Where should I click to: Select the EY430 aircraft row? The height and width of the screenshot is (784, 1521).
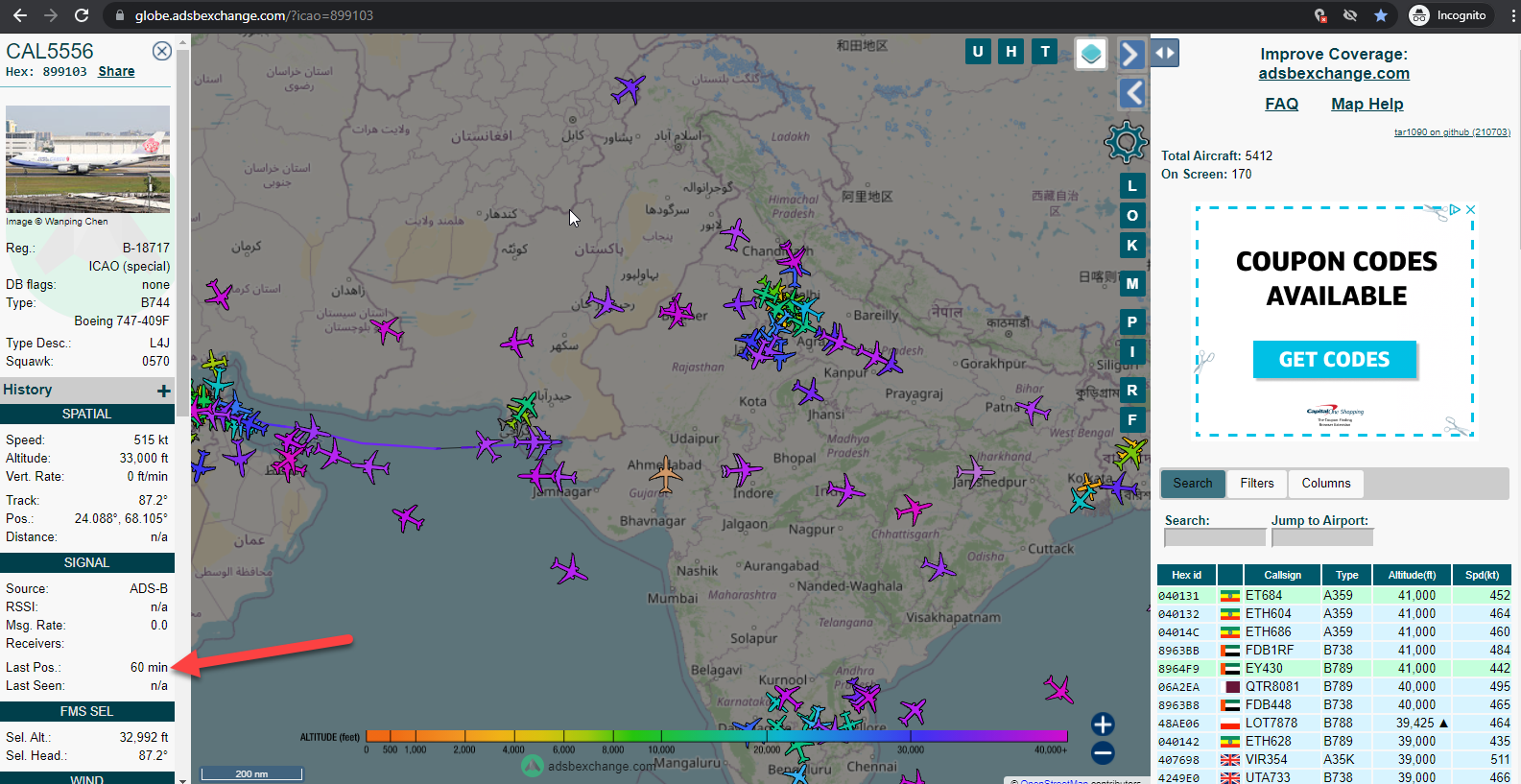point(1334,669)
